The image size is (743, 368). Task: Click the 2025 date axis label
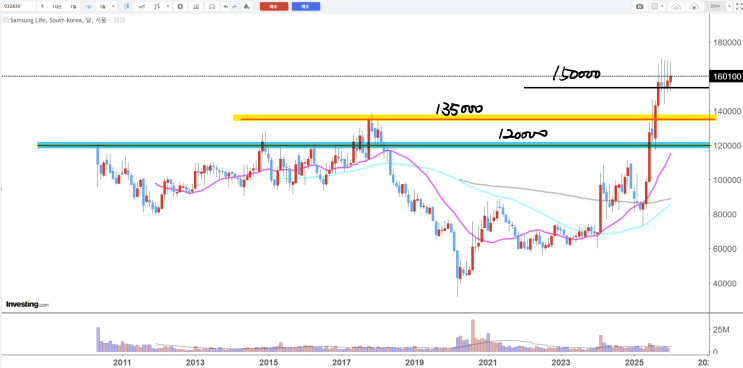[634, 362]
